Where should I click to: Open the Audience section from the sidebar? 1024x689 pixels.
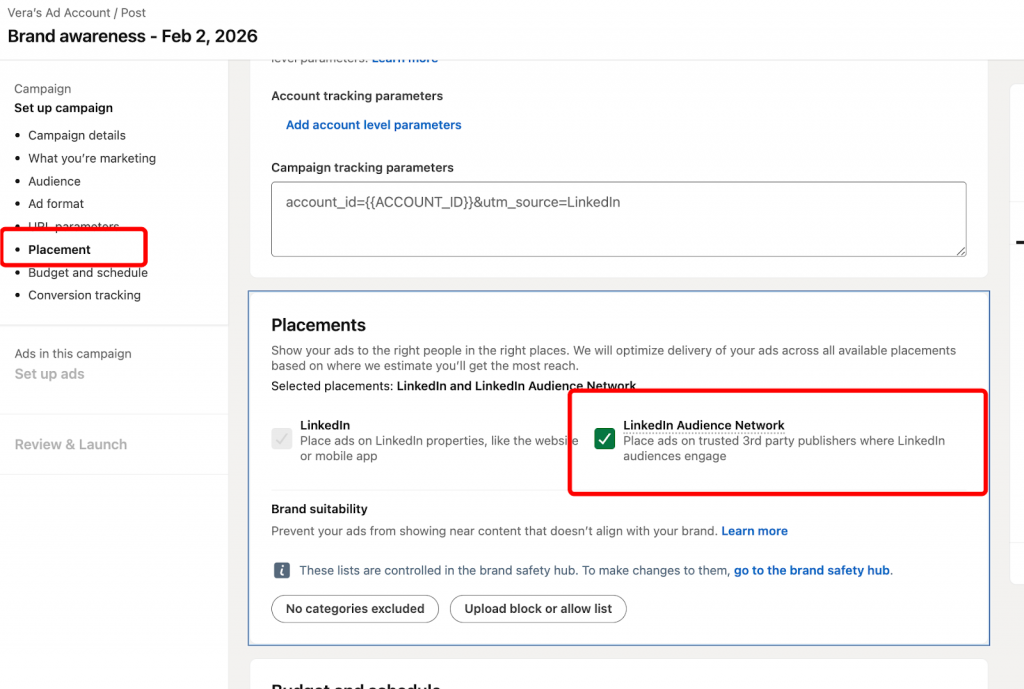click(54, 181)
